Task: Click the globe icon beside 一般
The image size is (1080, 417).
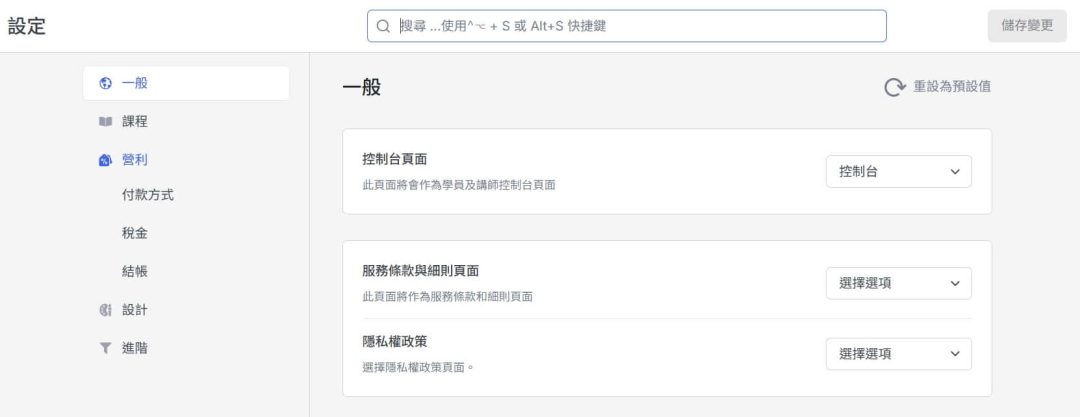Action: coord(105,83)
